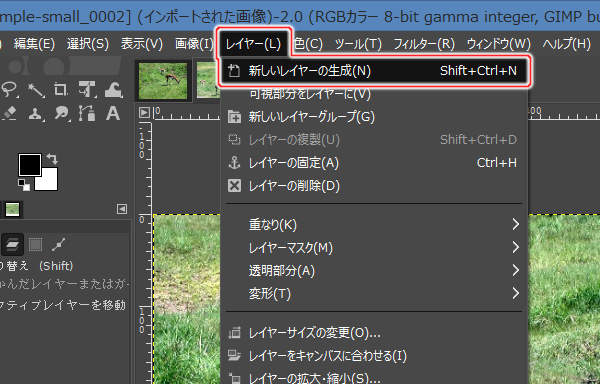Expand the レイヤーマスク(M) submenu
This screenshot has height=384, width=600.
point(374,248)
